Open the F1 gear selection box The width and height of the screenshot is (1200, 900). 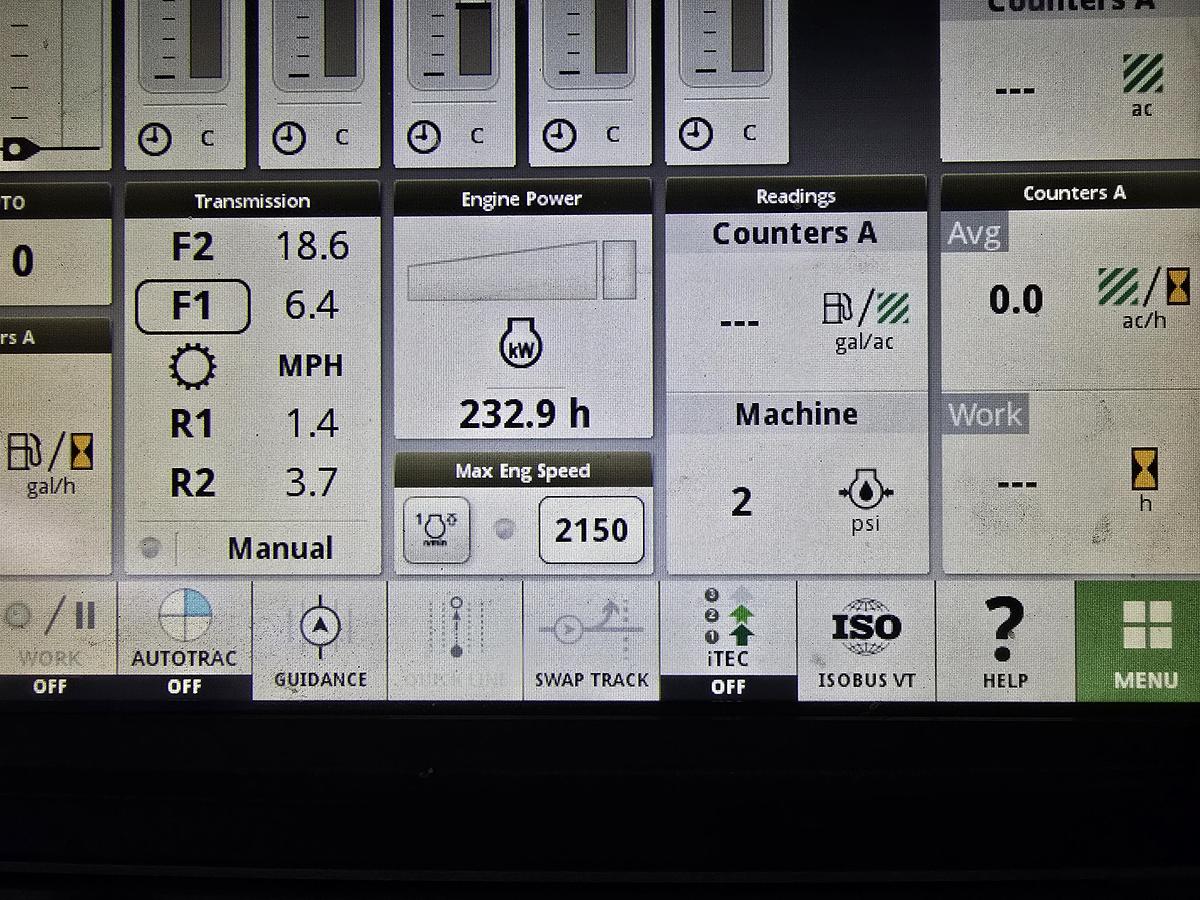[x=192, y=306]
